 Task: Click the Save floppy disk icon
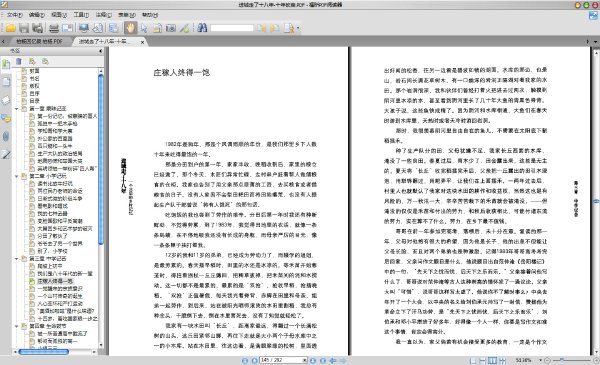click(x=24, y=28)
